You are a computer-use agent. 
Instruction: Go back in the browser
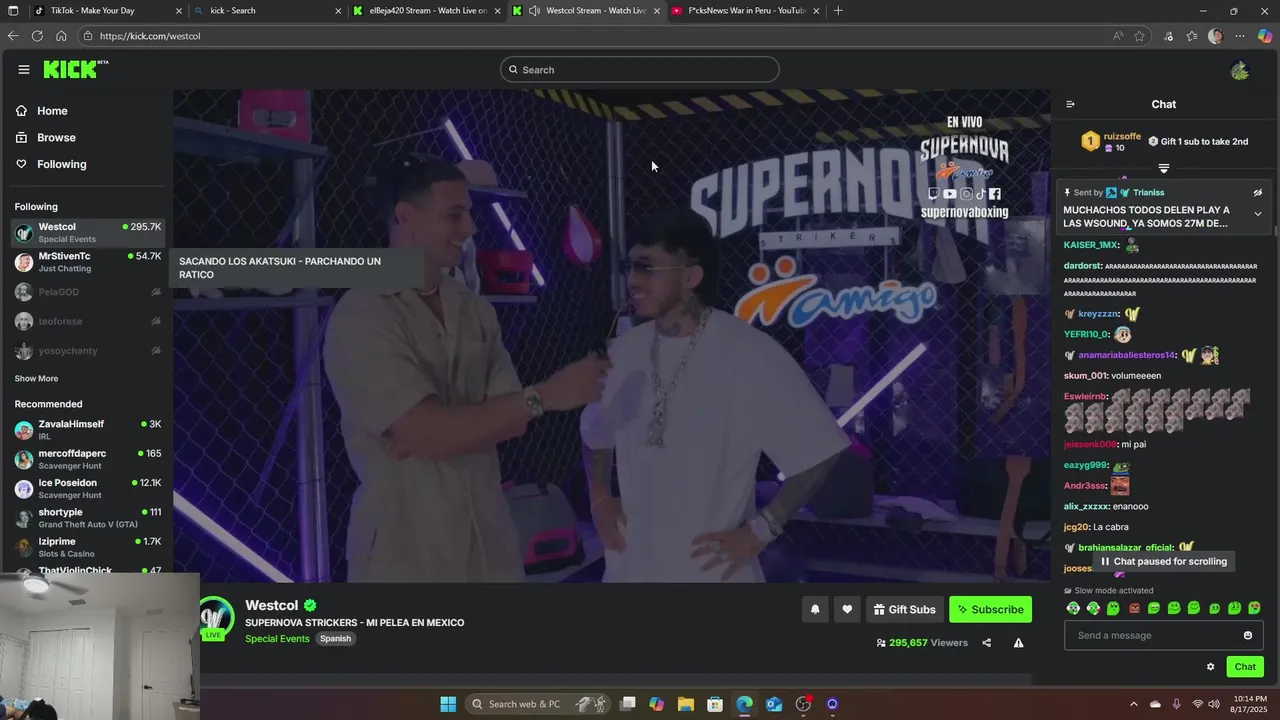click(x=13, y=36)
